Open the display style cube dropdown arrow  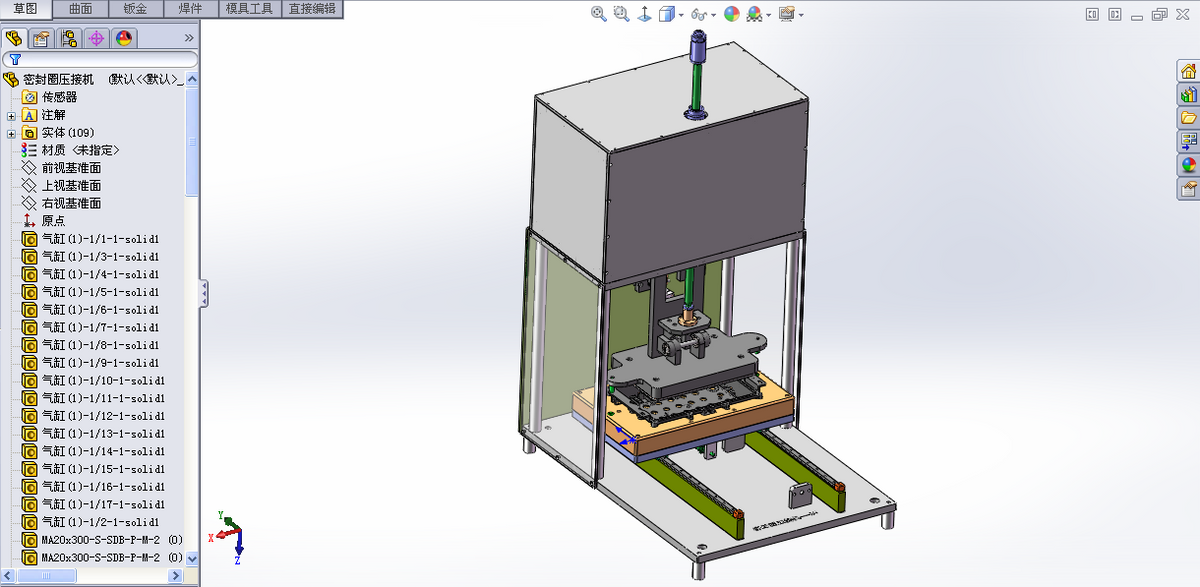point(681,15)
